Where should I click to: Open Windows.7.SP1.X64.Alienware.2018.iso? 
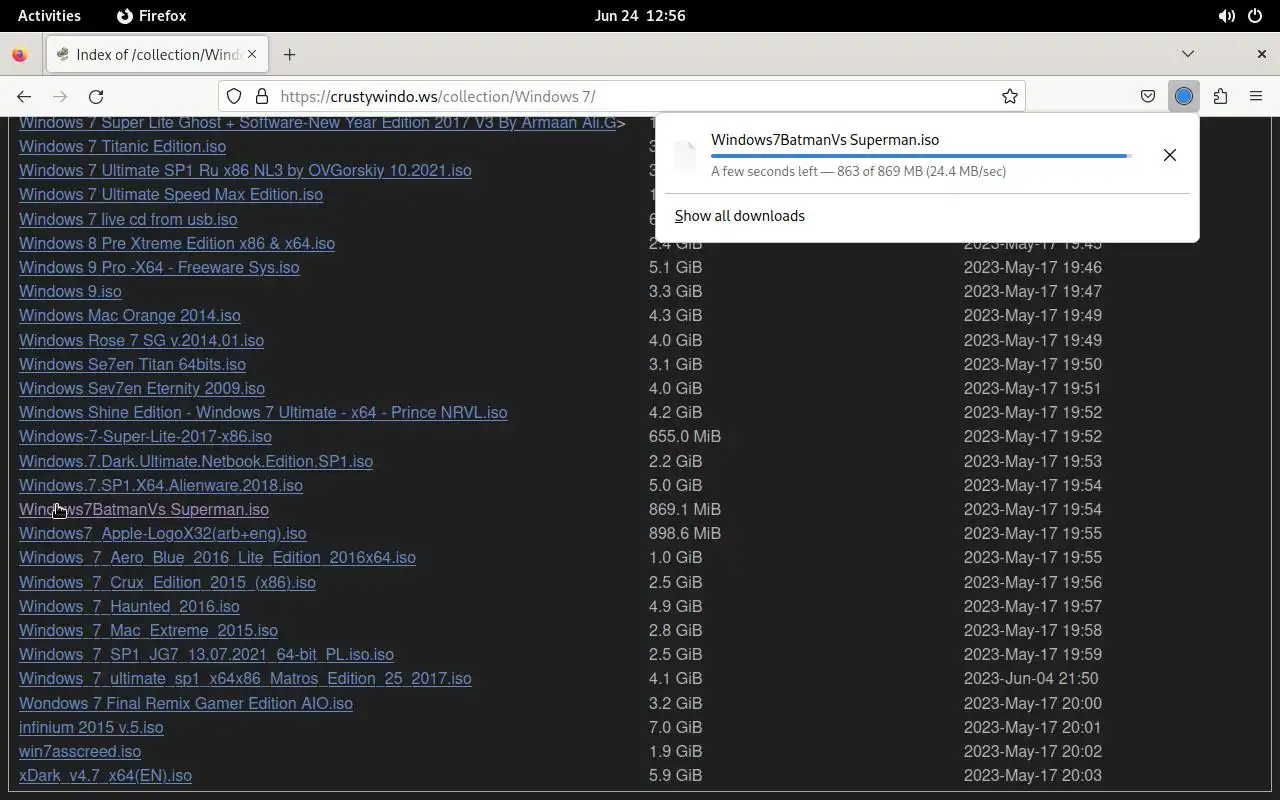pyautogui.click(x=161, y=485)
